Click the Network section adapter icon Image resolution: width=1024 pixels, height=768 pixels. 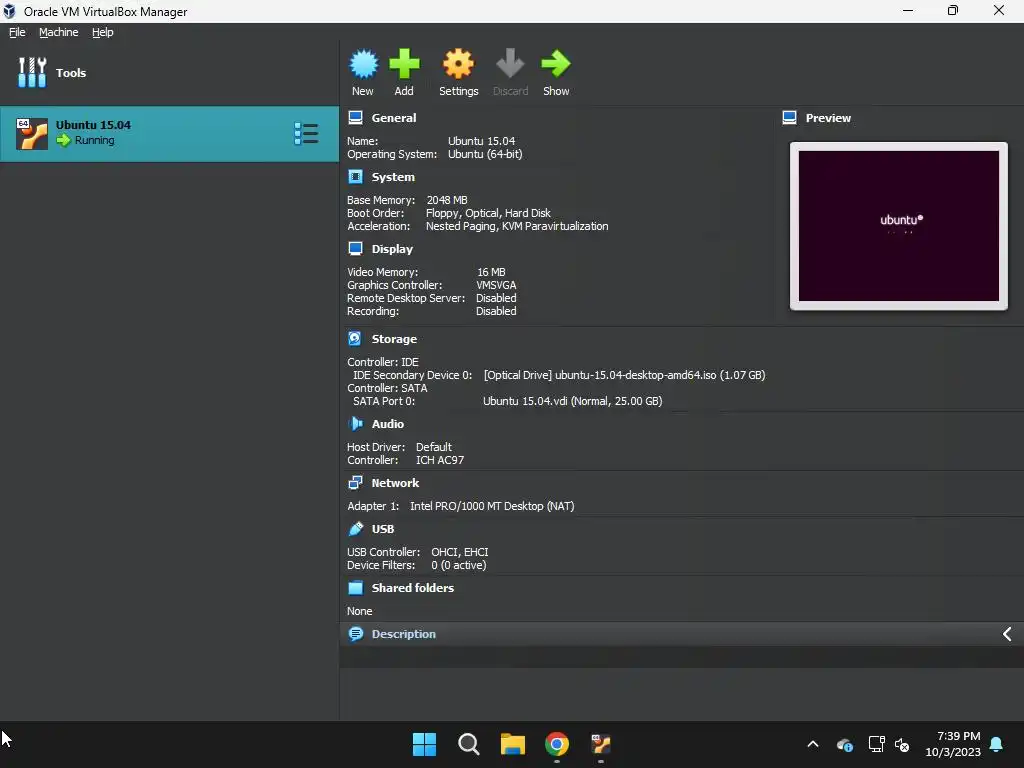pos(355,483)
